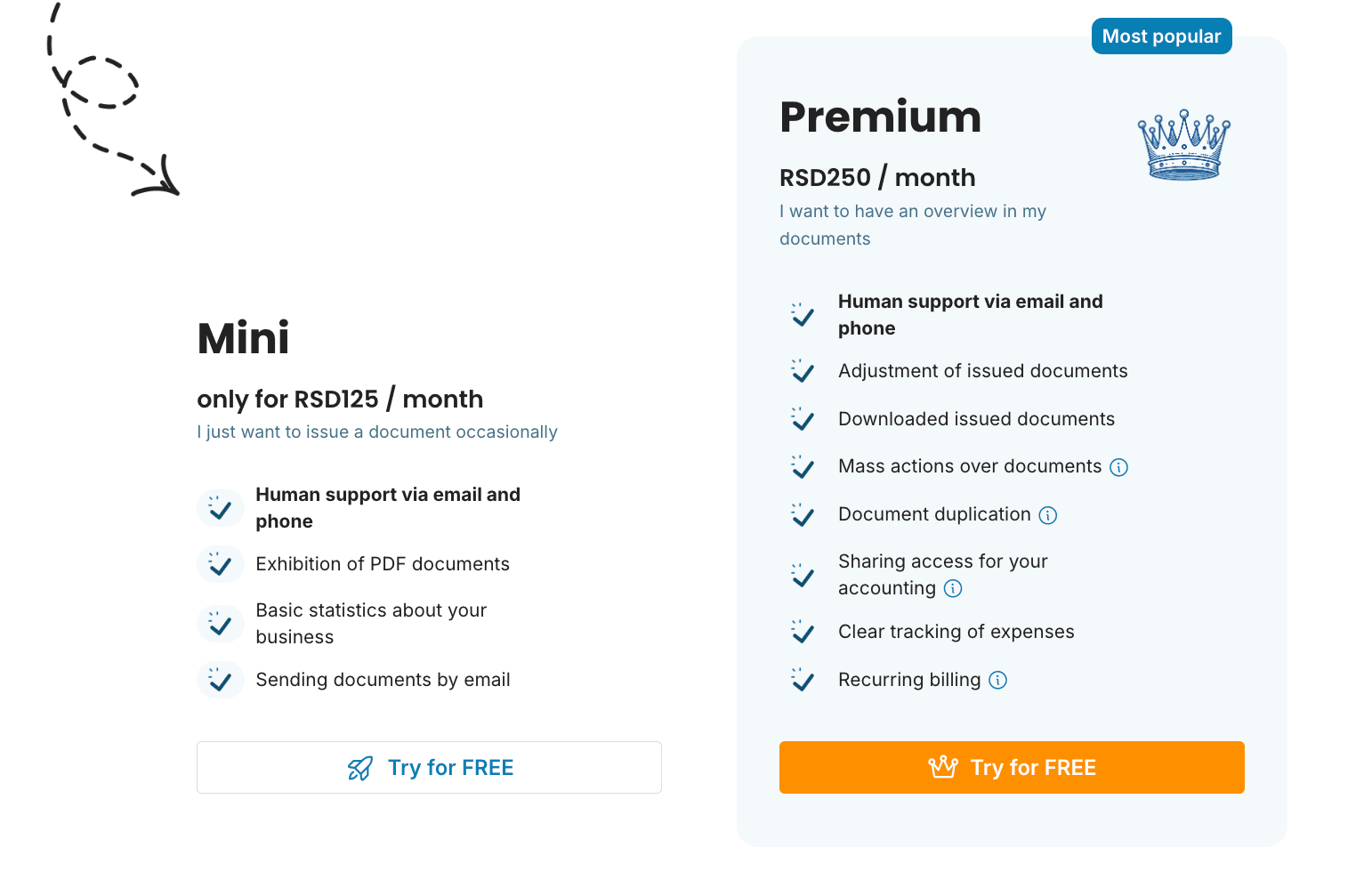Click rocket icon in Mini Try for FREE button
This screenshot has height=872, width=1372.
[x=360, y=768]
